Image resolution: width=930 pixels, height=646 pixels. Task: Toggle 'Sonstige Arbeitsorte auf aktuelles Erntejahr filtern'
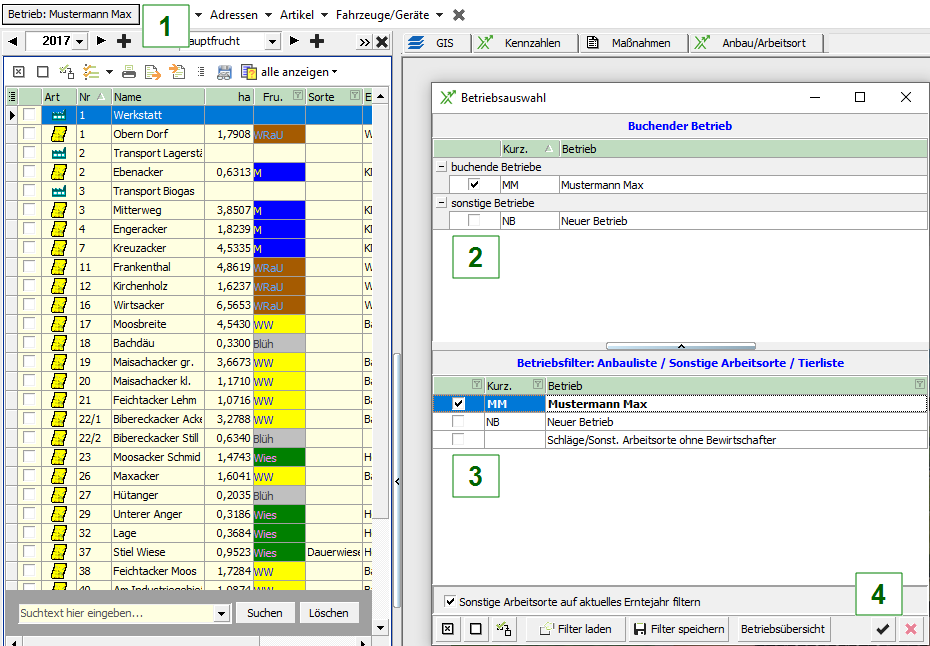tap(450, 602)
